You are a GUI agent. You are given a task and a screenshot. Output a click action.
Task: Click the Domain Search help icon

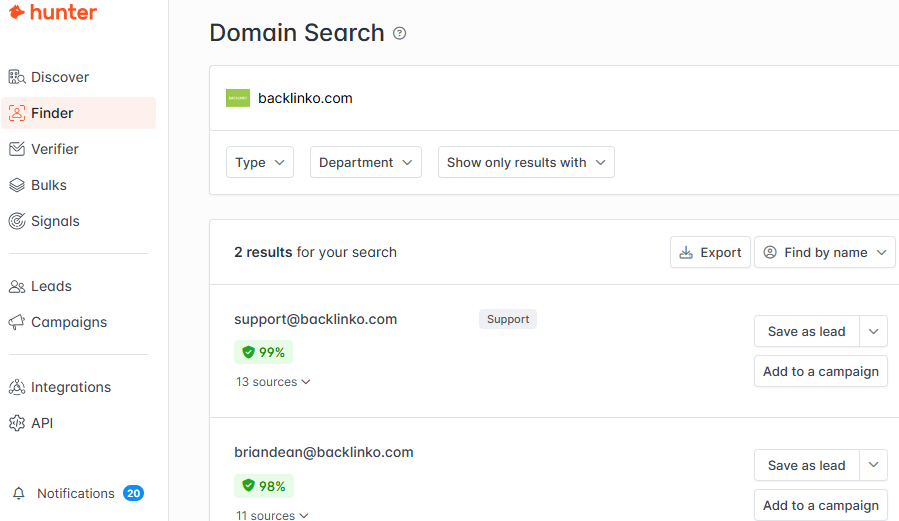point(400,33)
